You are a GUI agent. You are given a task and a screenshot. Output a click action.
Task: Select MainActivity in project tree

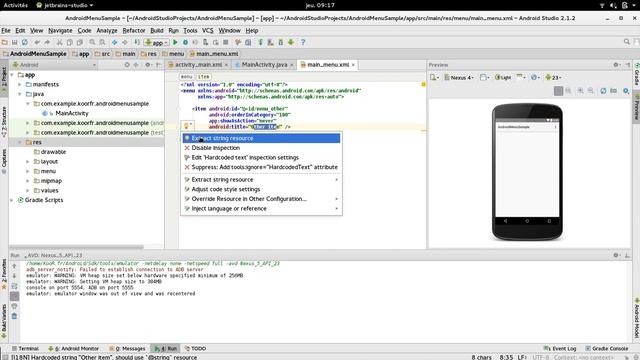click(71, 113)
